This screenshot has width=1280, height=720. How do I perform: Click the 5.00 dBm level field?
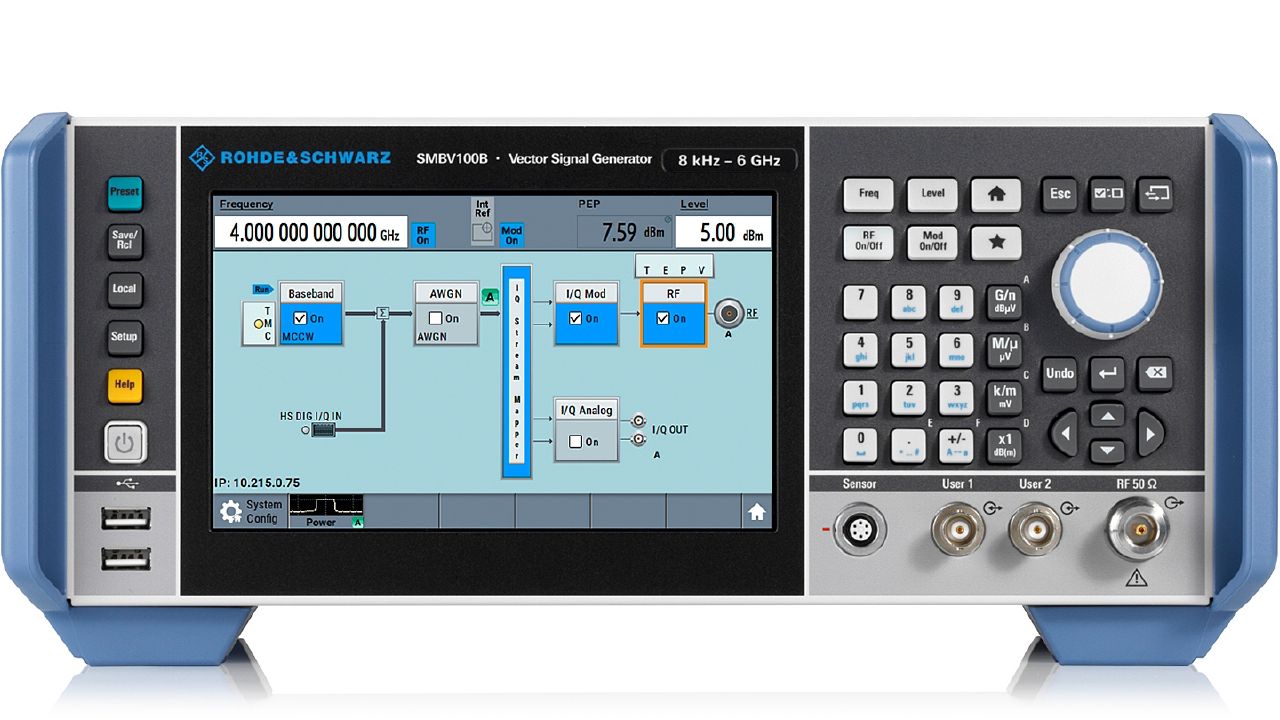[x=723, y=232]
